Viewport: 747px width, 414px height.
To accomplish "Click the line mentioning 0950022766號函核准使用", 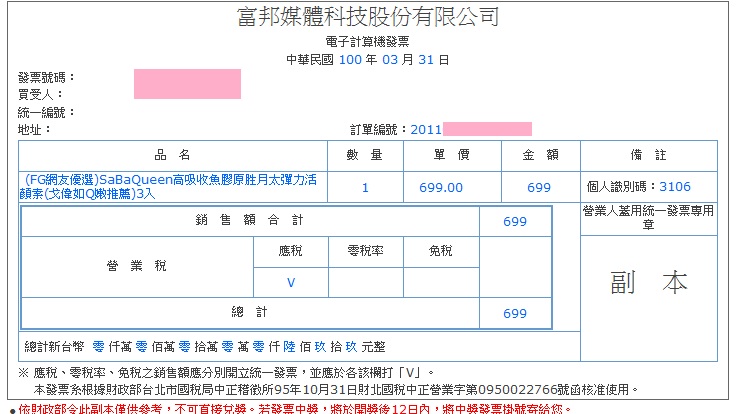I will point(335,390).
